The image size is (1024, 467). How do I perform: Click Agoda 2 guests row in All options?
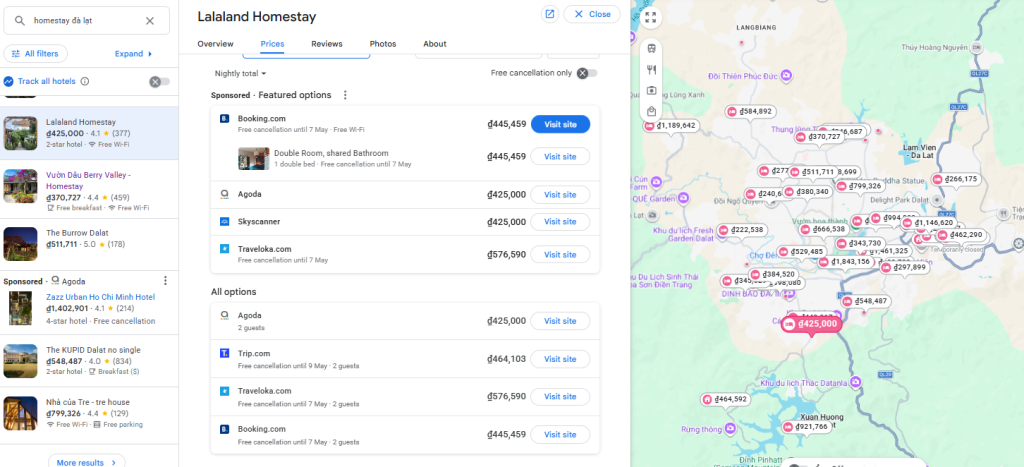[x=405, y=321]
